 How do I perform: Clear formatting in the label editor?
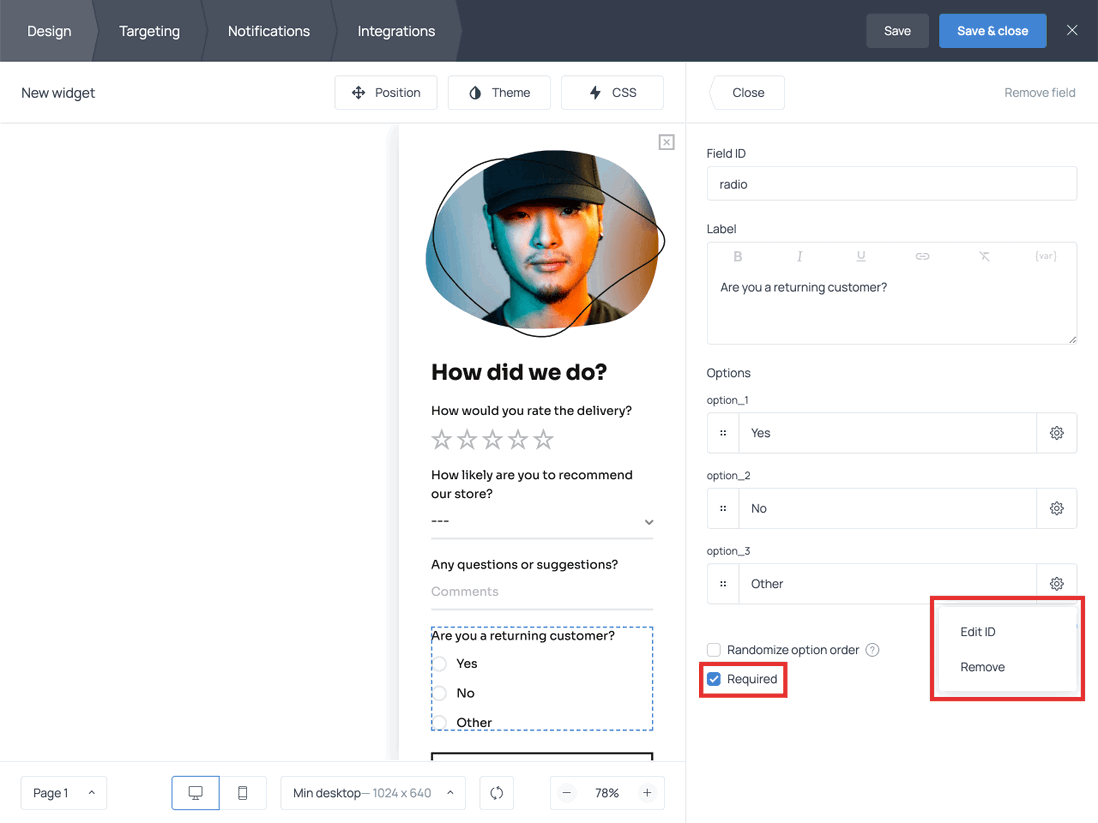984,256
